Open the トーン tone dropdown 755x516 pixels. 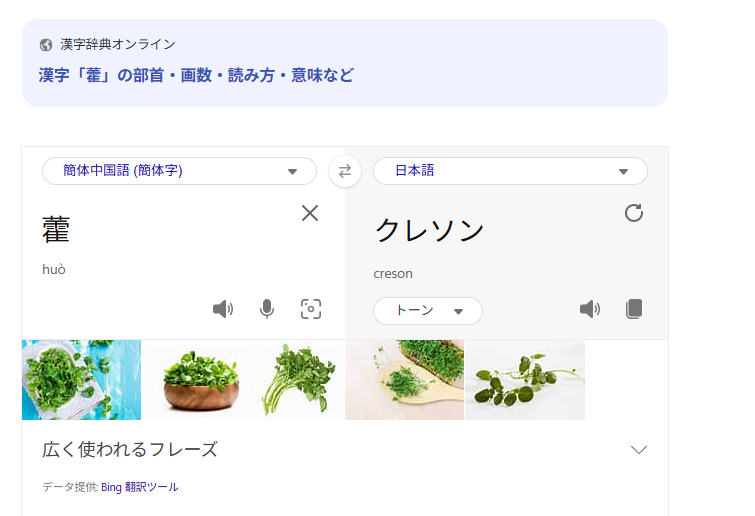(x=428, y=311)
